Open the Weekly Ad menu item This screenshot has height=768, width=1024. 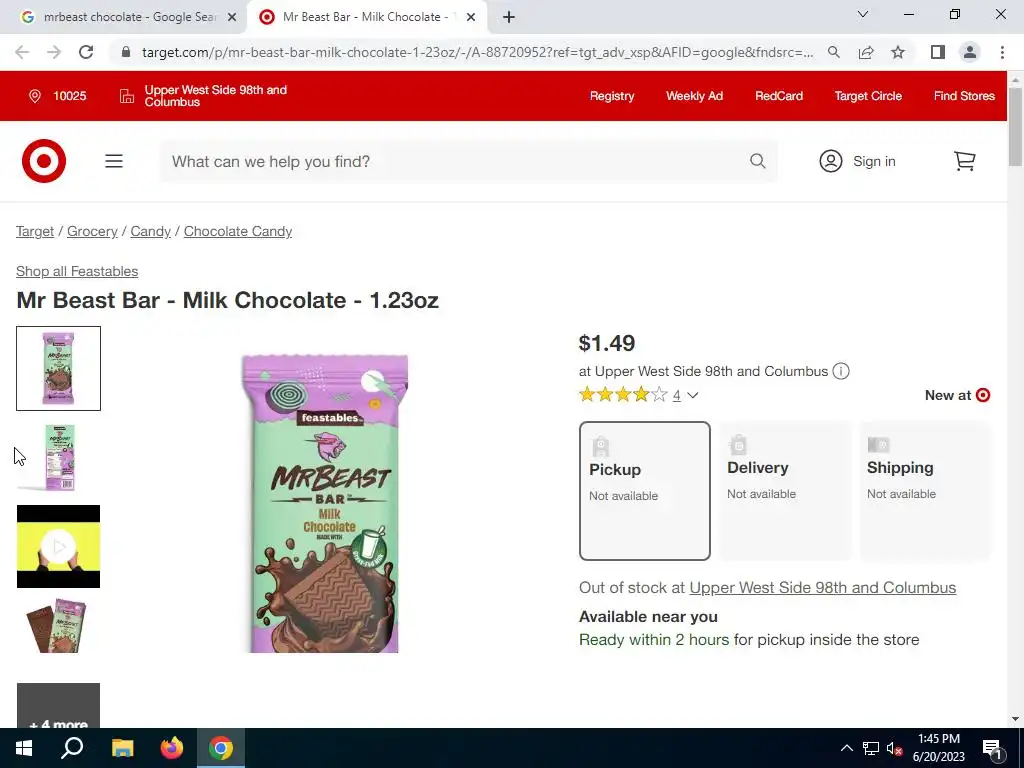click(x=694, y=96)
